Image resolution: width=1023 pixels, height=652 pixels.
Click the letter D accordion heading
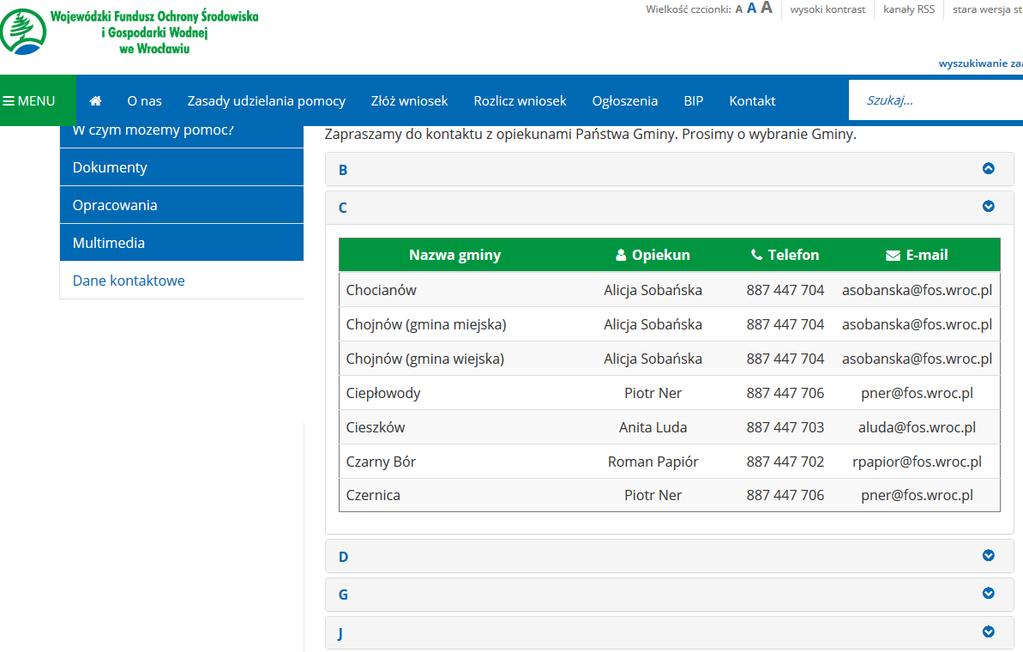click(x=343, y=557)
